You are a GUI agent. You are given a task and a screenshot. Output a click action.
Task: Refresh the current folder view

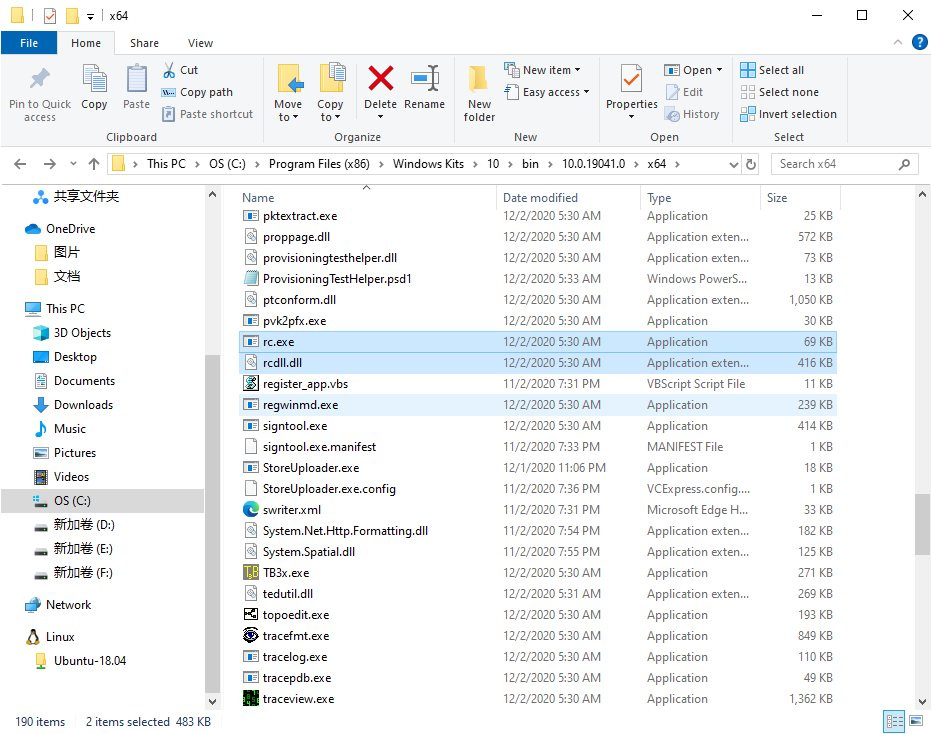click(x=751, y=164)
